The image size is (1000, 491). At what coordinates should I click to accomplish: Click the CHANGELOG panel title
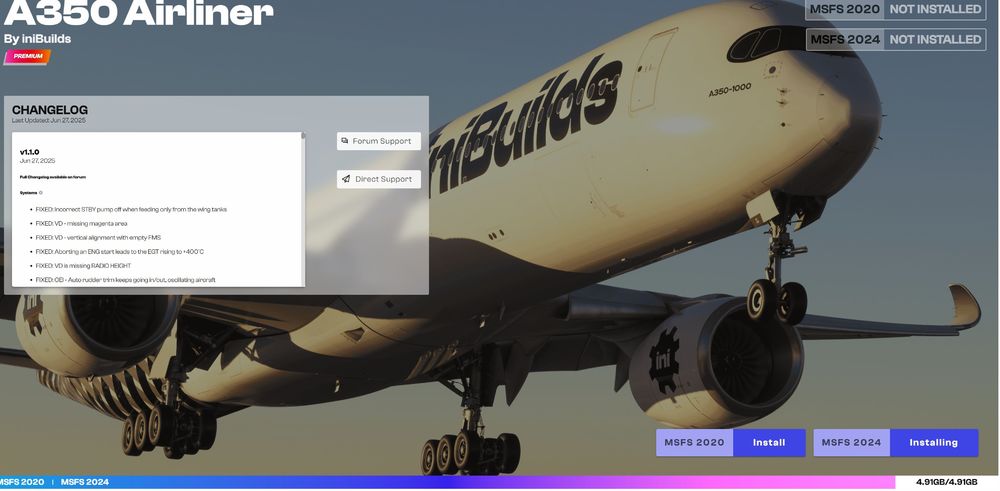pos(50,110)
